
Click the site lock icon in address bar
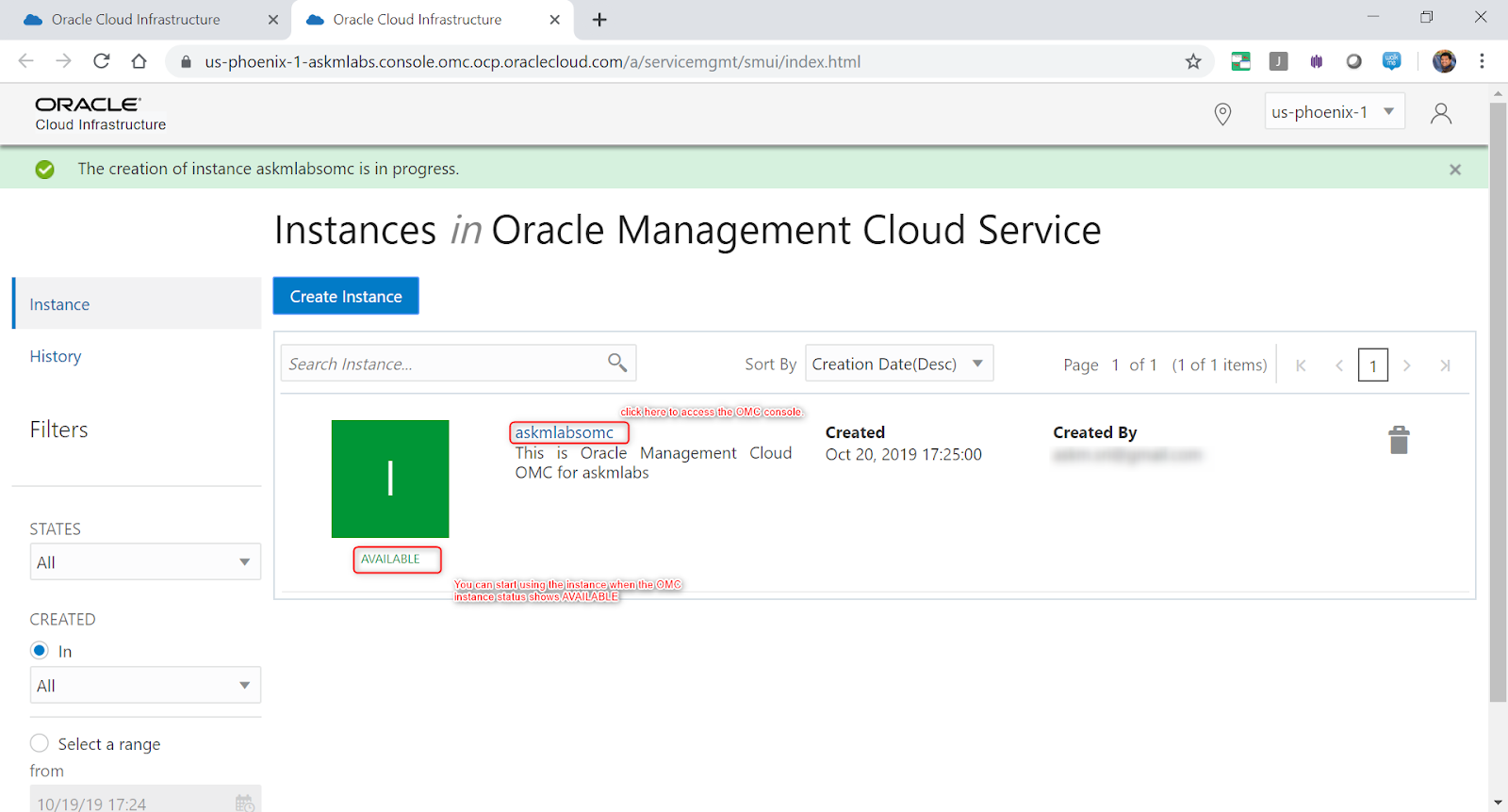click(x=186, y=61)
